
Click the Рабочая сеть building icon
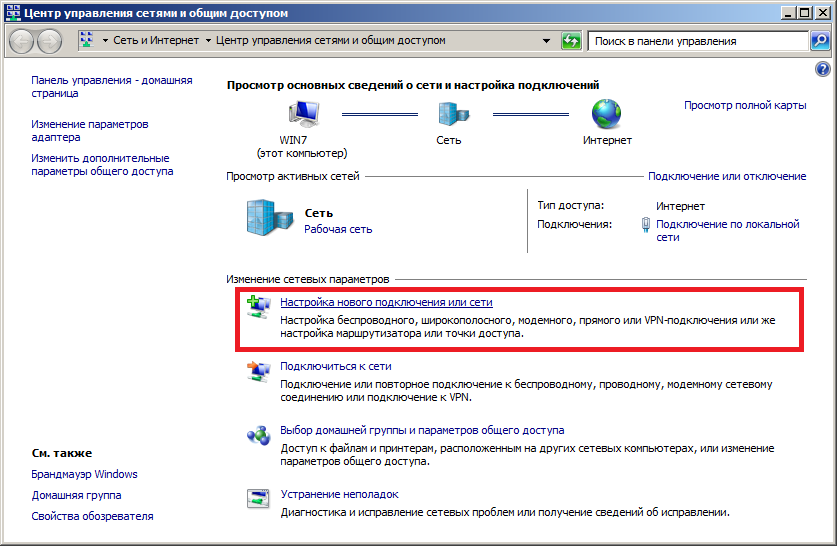pyautogui.click(x=267, y=219)
